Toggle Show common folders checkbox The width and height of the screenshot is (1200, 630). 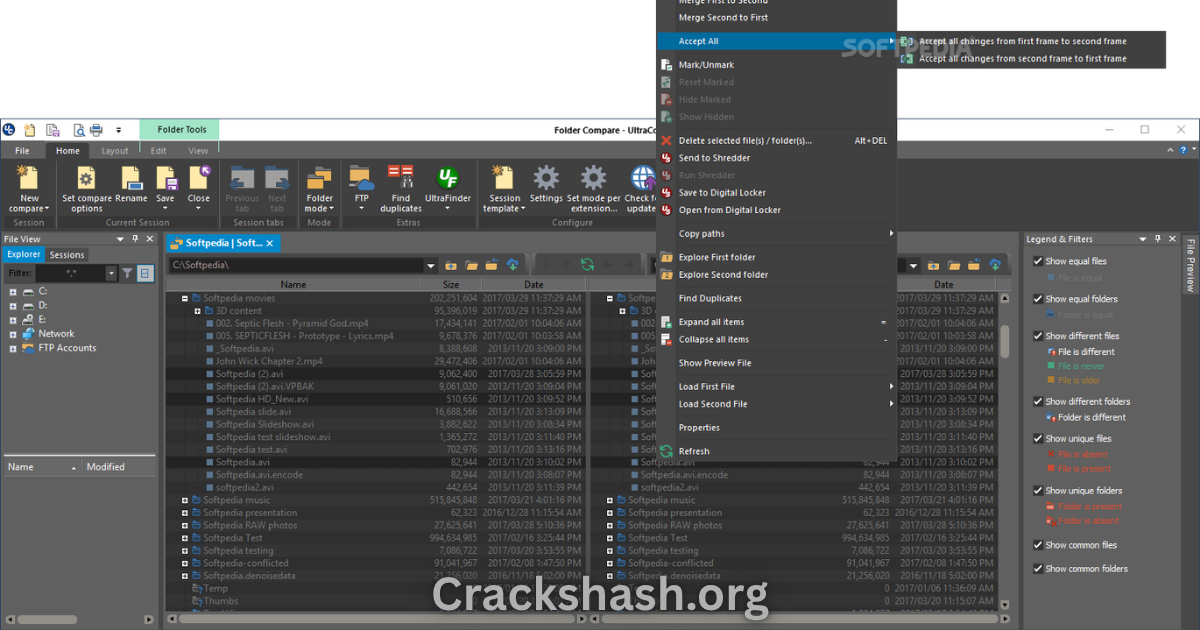pyautogui.click(x=1038, y=569)
